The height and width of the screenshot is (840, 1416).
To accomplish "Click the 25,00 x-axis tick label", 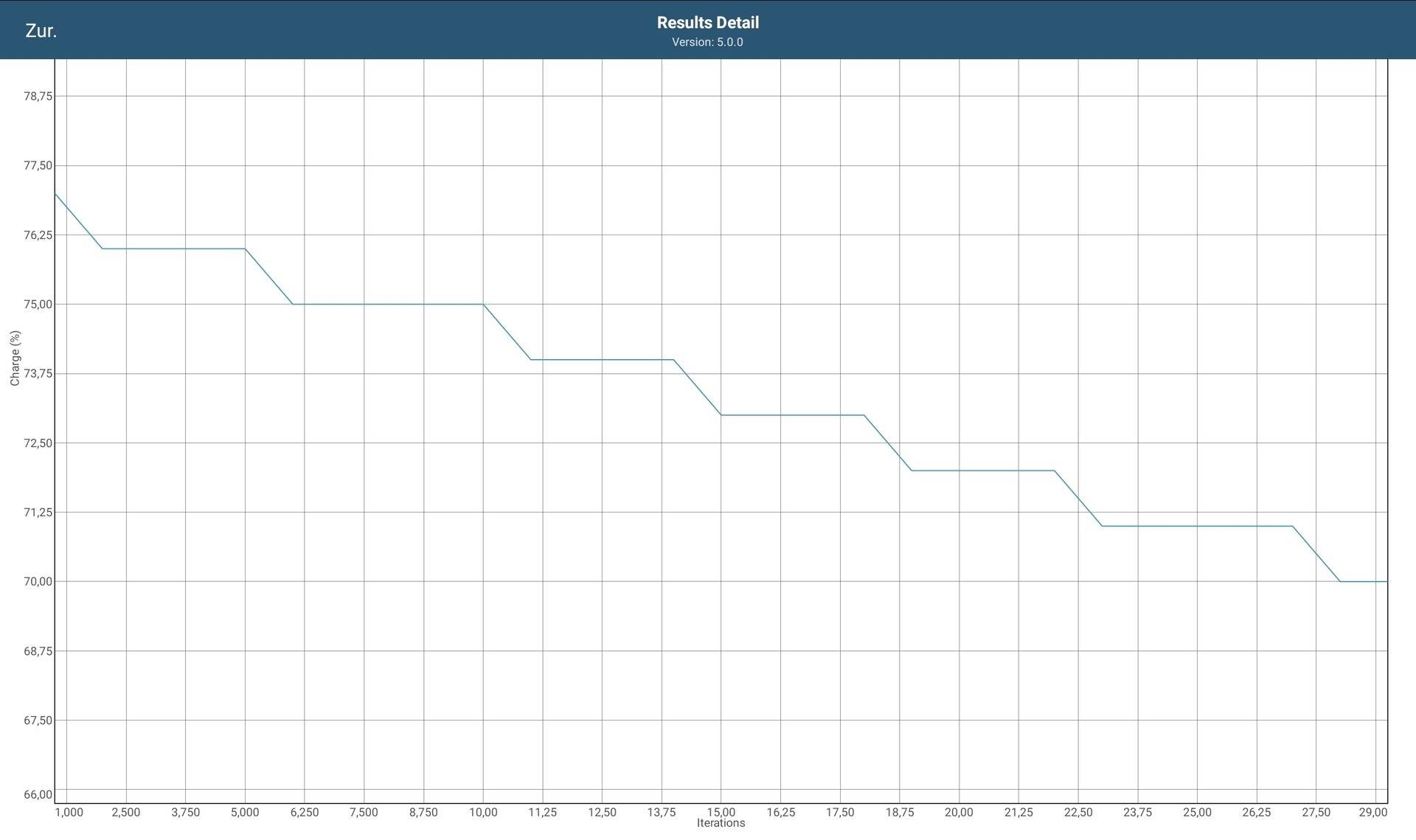I will point(1197,812).
